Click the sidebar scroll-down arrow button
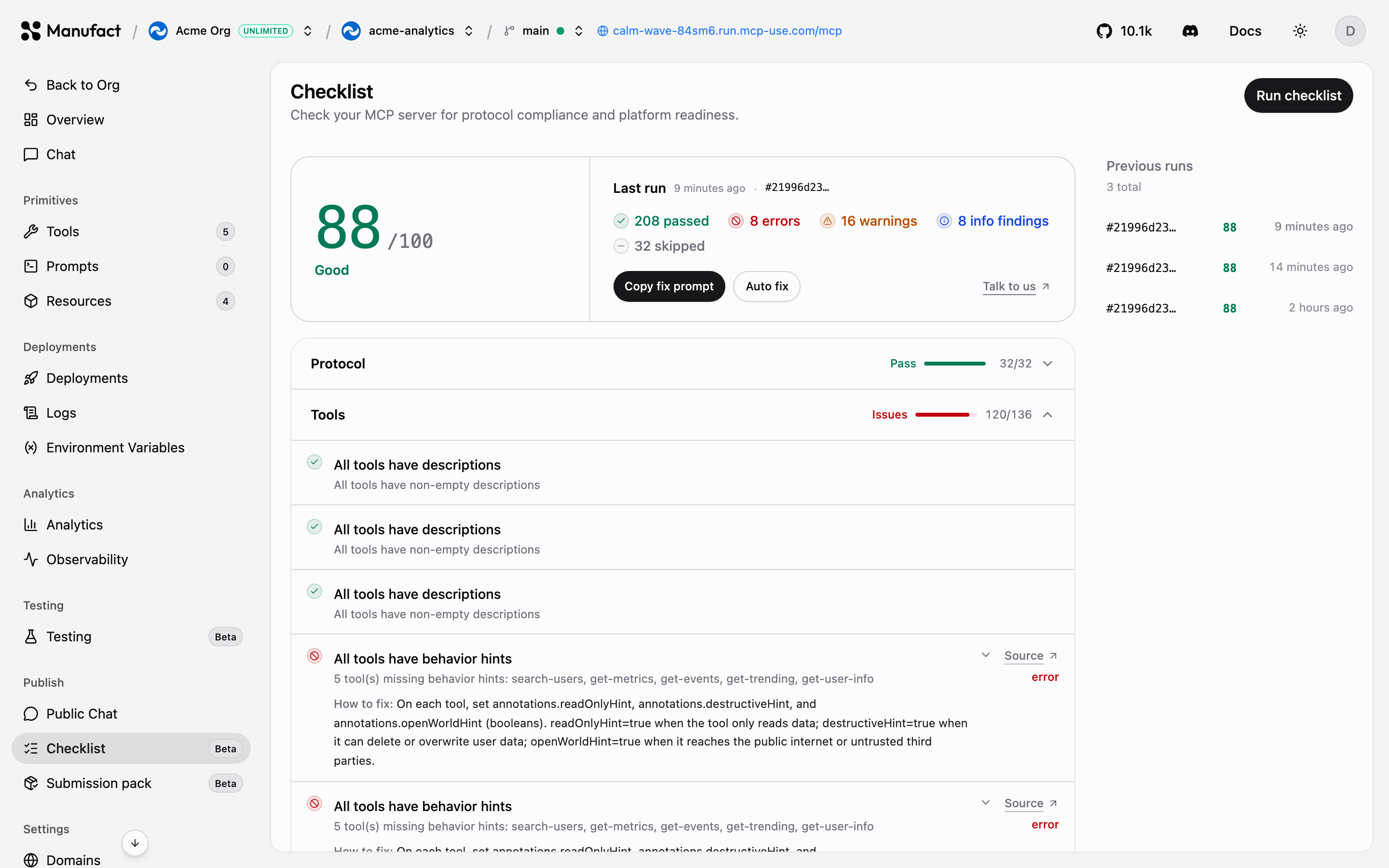The height and width of the screenshot is (868, 1389). pyautogui.click(x=135, y=843)
